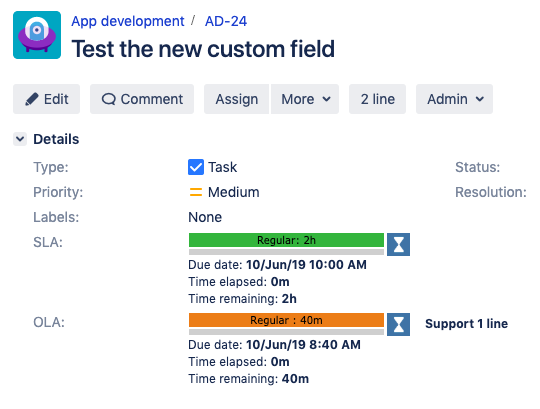Click the pencil icon on Edit
The height and width of the screenshot is (409, 540).
point(32,99)
